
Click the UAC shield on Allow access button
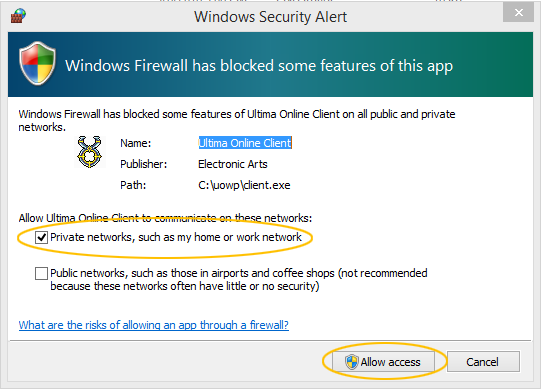click(x=352, y=362)
